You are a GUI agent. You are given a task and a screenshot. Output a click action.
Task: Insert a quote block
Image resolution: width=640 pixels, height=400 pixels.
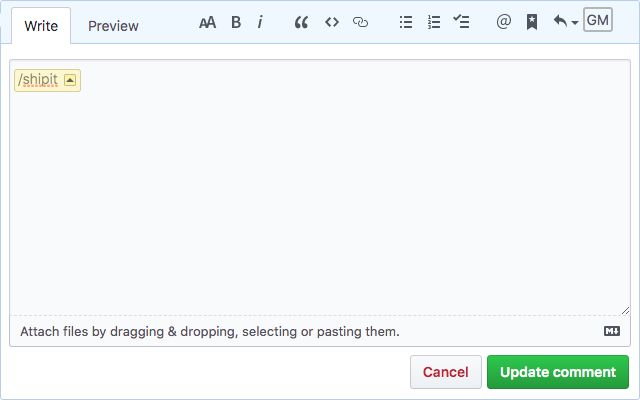[x=301, y=22]
